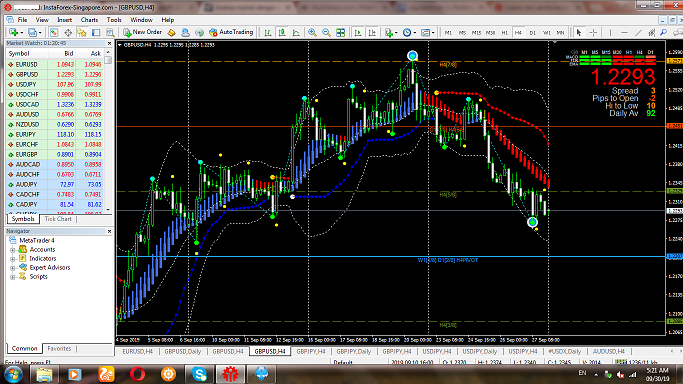Switch timeframe to H1

coord(504,33)
